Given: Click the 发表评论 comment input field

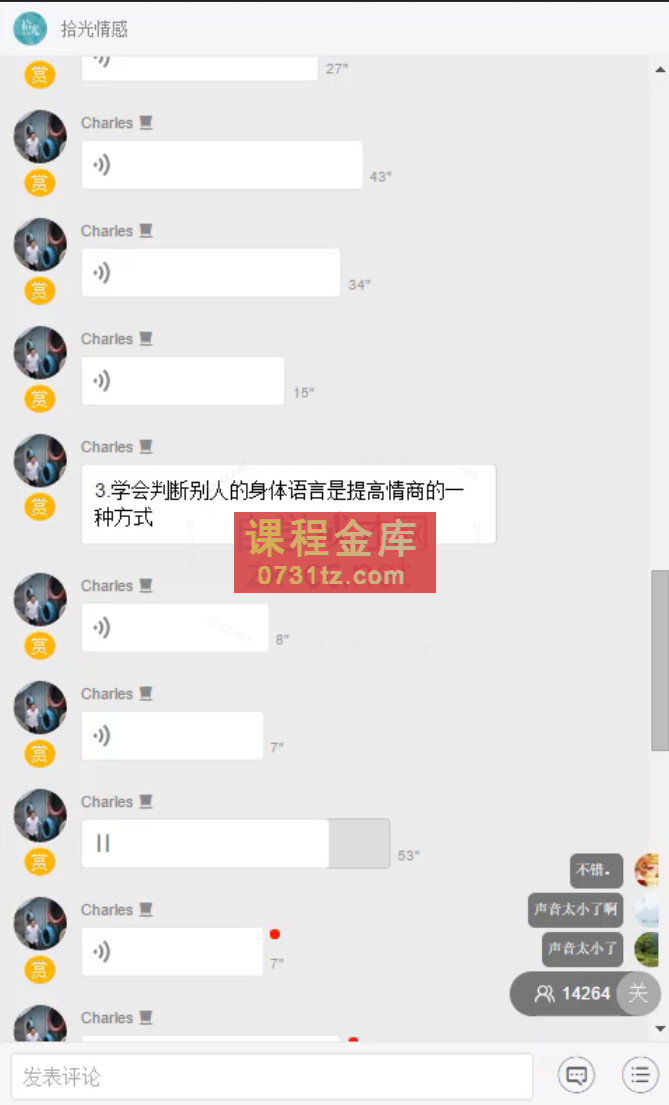Looking at the screenshot, I should click(x=271, y=1076).
